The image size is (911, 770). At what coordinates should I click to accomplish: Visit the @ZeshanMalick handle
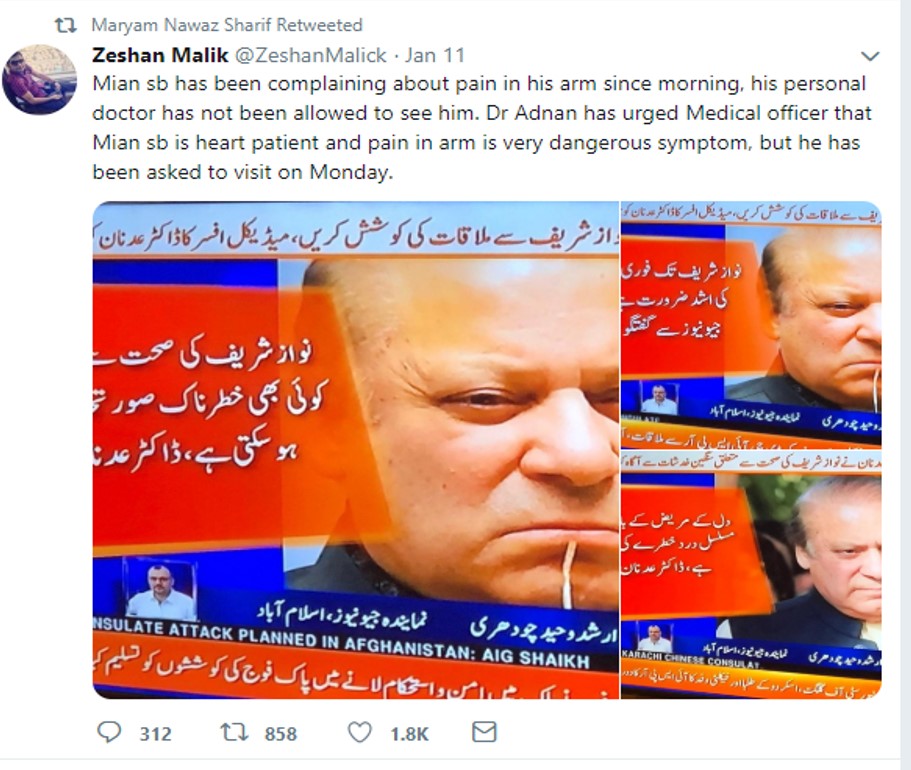310,55
